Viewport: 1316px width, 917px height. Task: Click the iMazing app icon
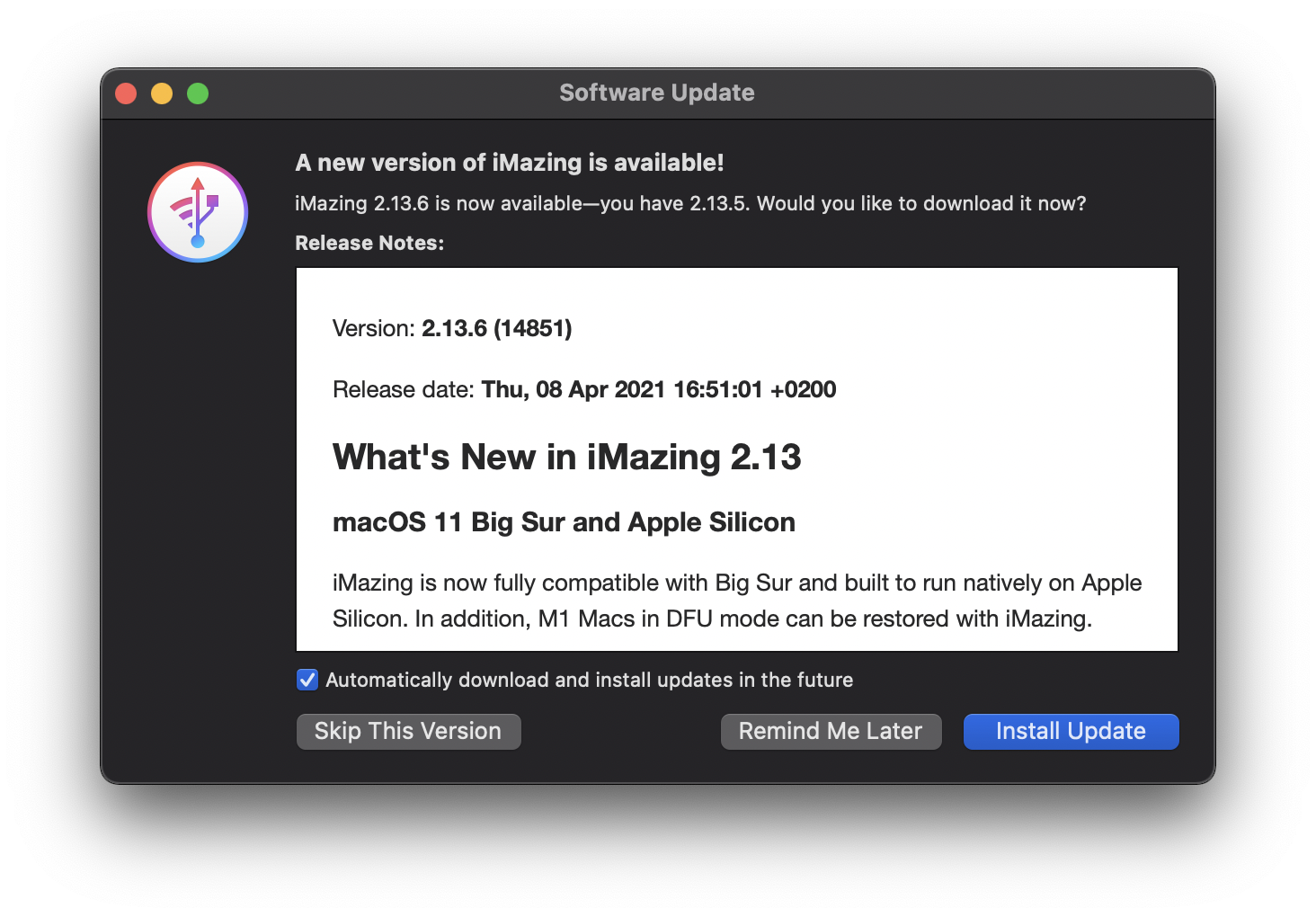[198, 212]
